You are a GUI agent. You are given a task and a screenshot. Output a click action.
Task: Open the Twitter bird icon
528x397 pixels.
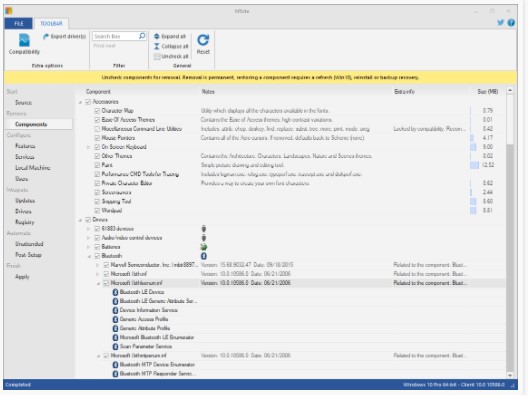pos(500,23)
